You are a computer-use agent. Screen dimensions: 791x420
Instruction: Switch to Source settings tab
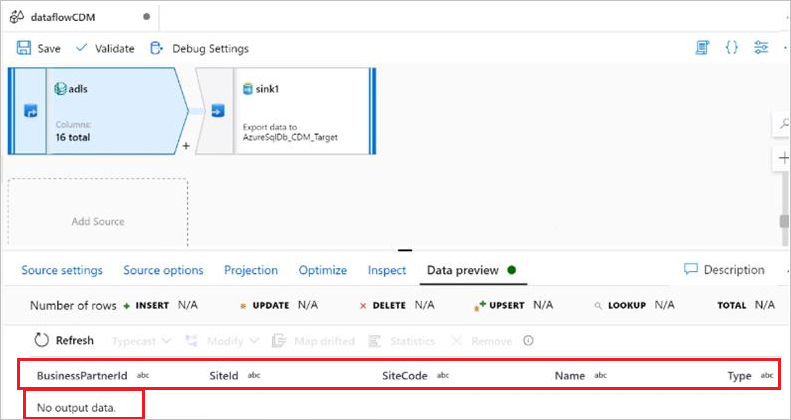(62, 270)
